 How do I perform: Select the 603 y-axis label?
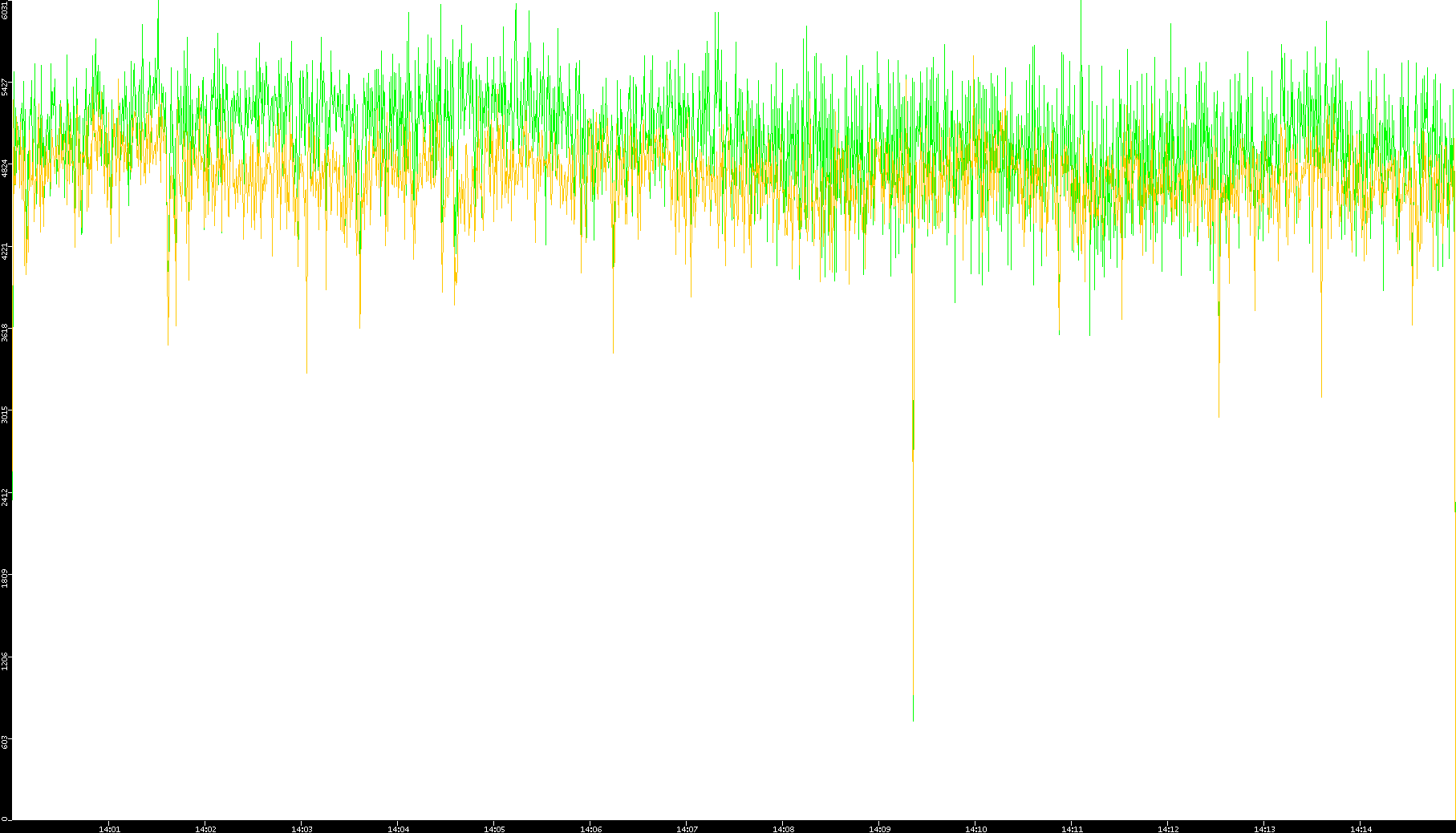pyautogui.click(x=5, y=742)
